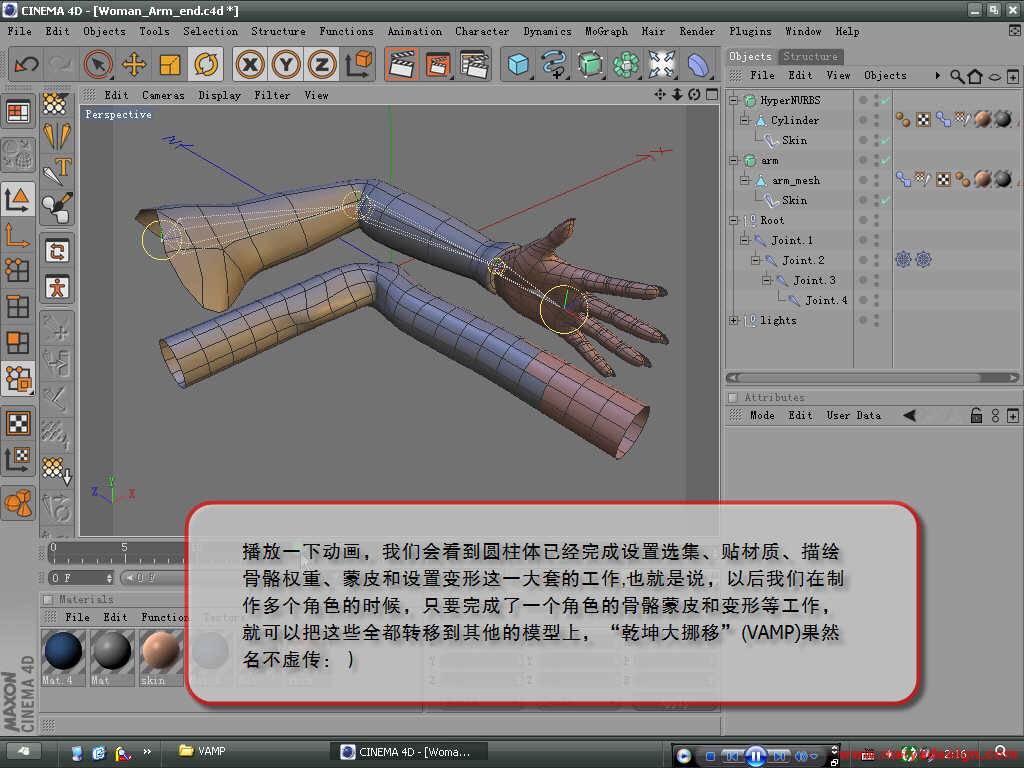The height and width of the screenshot is (768, 1024).
Task: Open the array modeling objects icon
Action: 626,64
